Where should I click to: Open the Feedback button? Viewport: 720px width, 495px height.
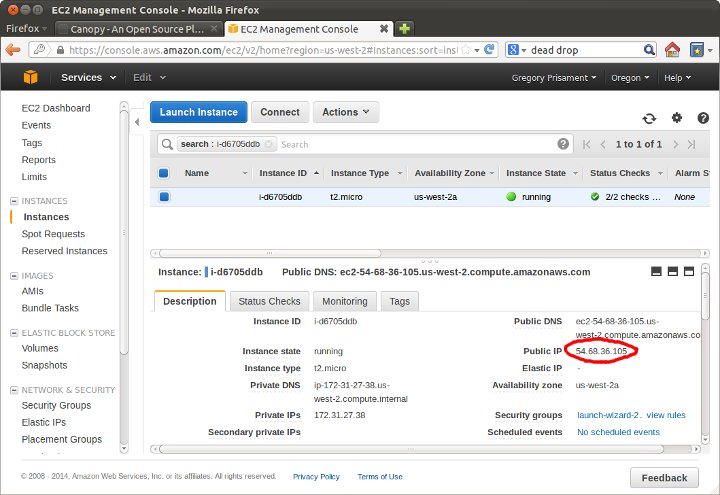click(664, 478)
